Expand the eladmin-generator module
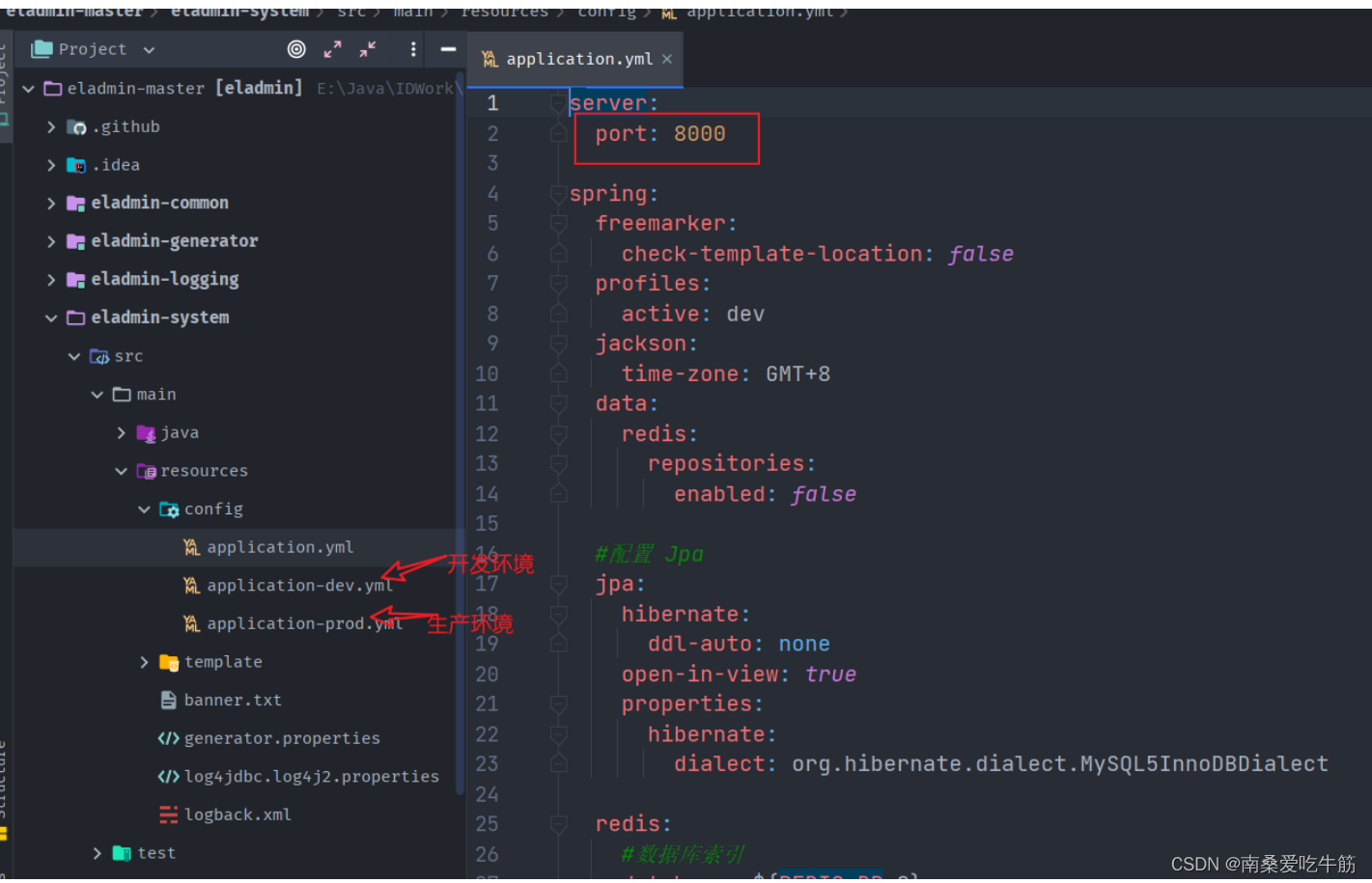 [x=51, y=241]
